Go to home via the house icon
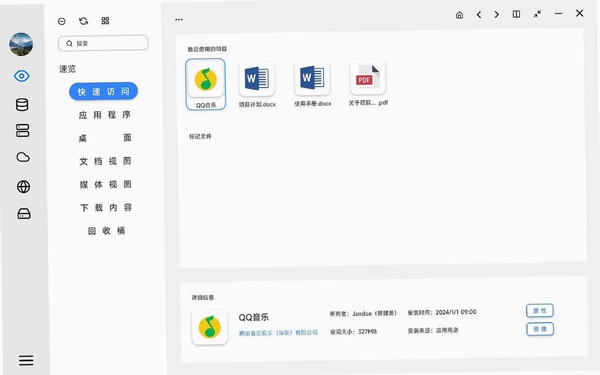This screenshot has height=375, width=600. (459, 15)
